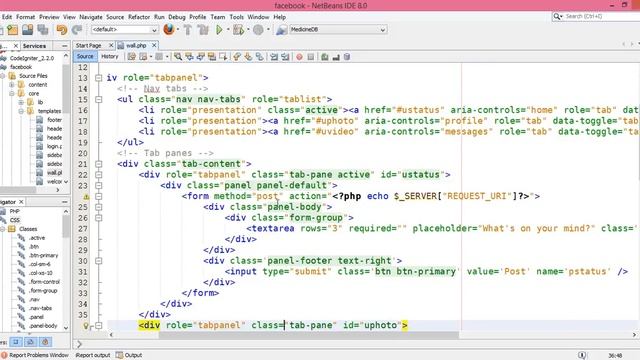Collapse code fold on line 13
The height and width of the screenshot is (360, 640).
coord(98,78)
